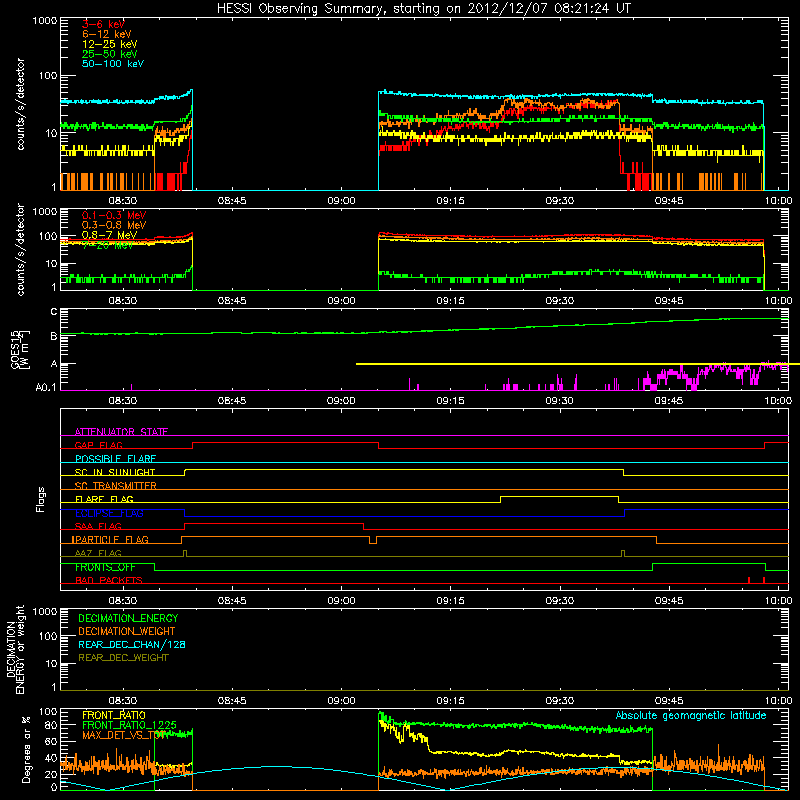800x800 pixels.
Task: Select the IPARTICLE_FLAG label
Action: coord(110,540)
